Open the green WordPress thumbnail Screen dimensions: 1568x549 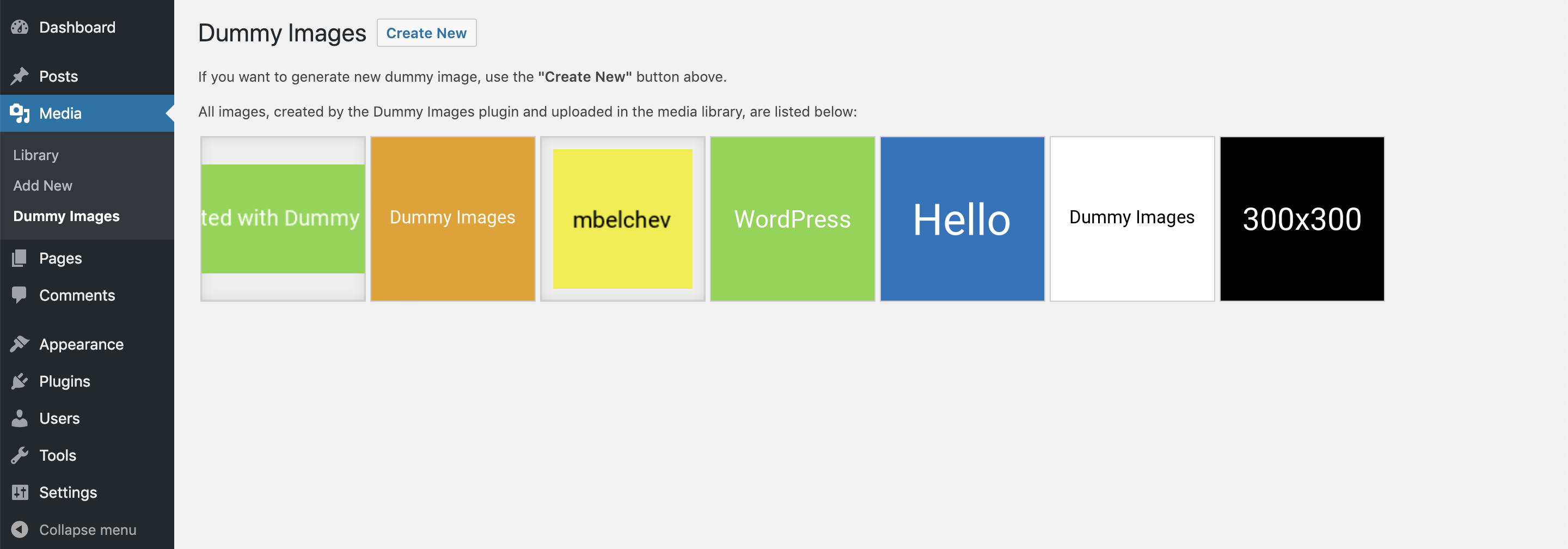(x=793, y=218)
